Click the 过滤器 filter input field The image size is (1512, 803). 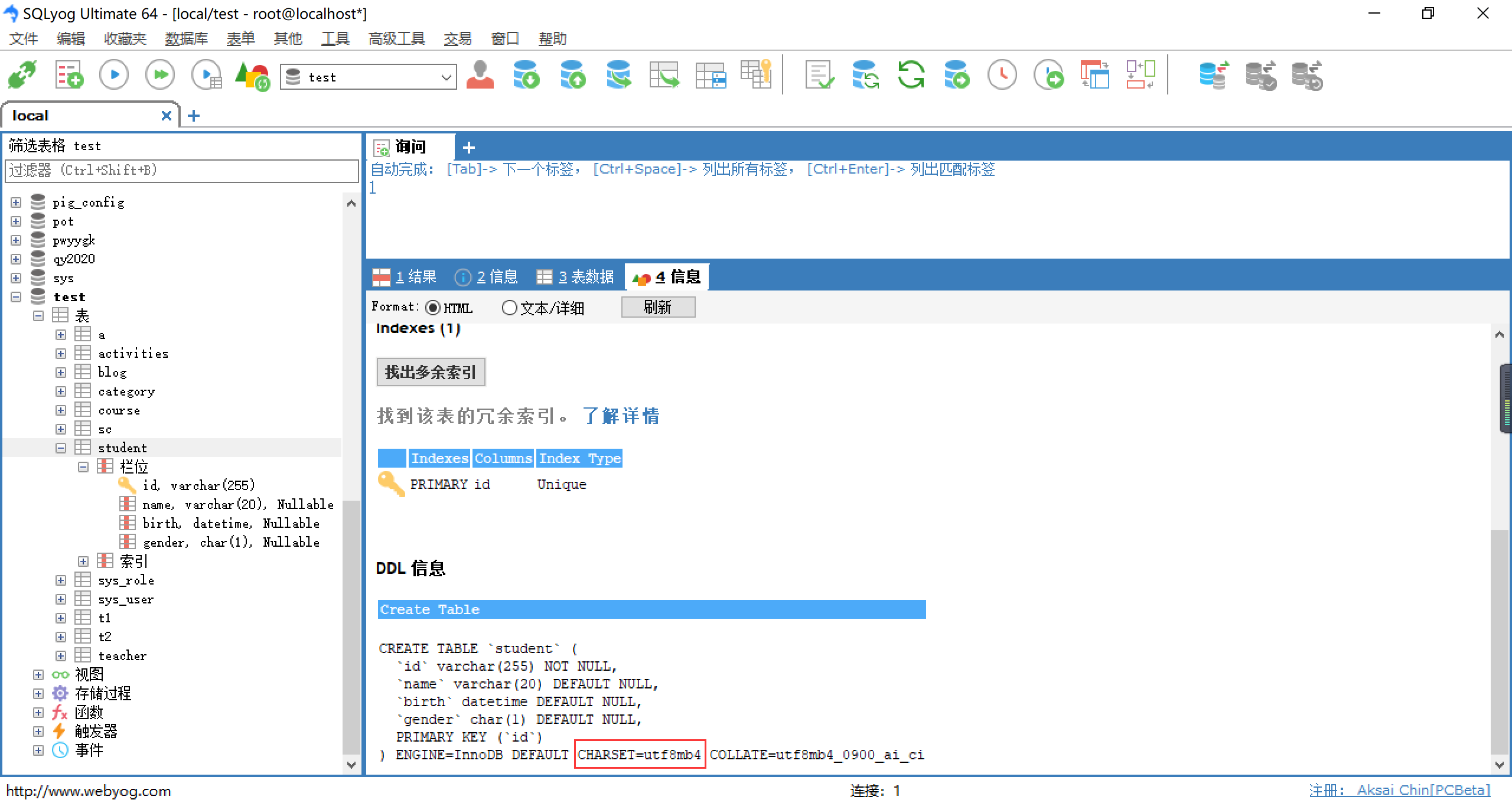tap(181, 171)
